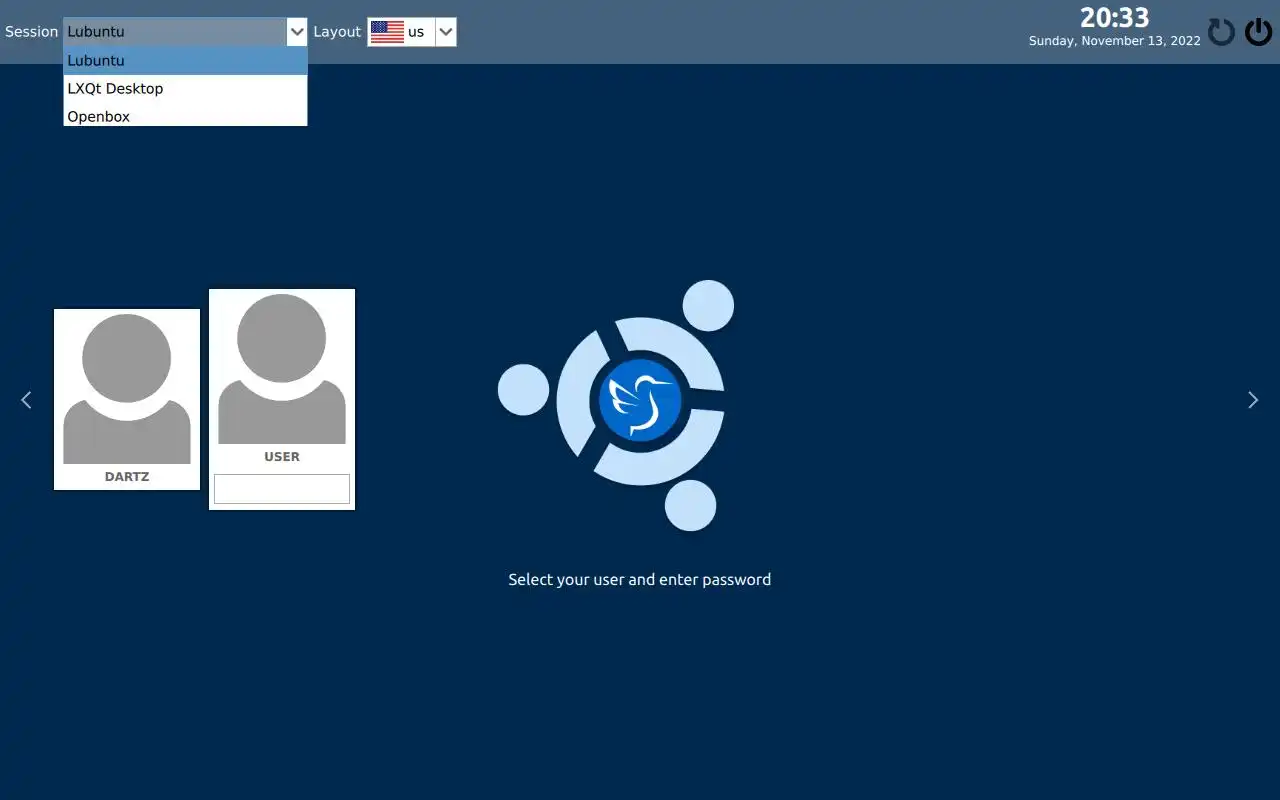Image resolution: width=1280 pixels, height=800 pixels.
Task: Focus the password field under USER
Action: click(282, 489)
